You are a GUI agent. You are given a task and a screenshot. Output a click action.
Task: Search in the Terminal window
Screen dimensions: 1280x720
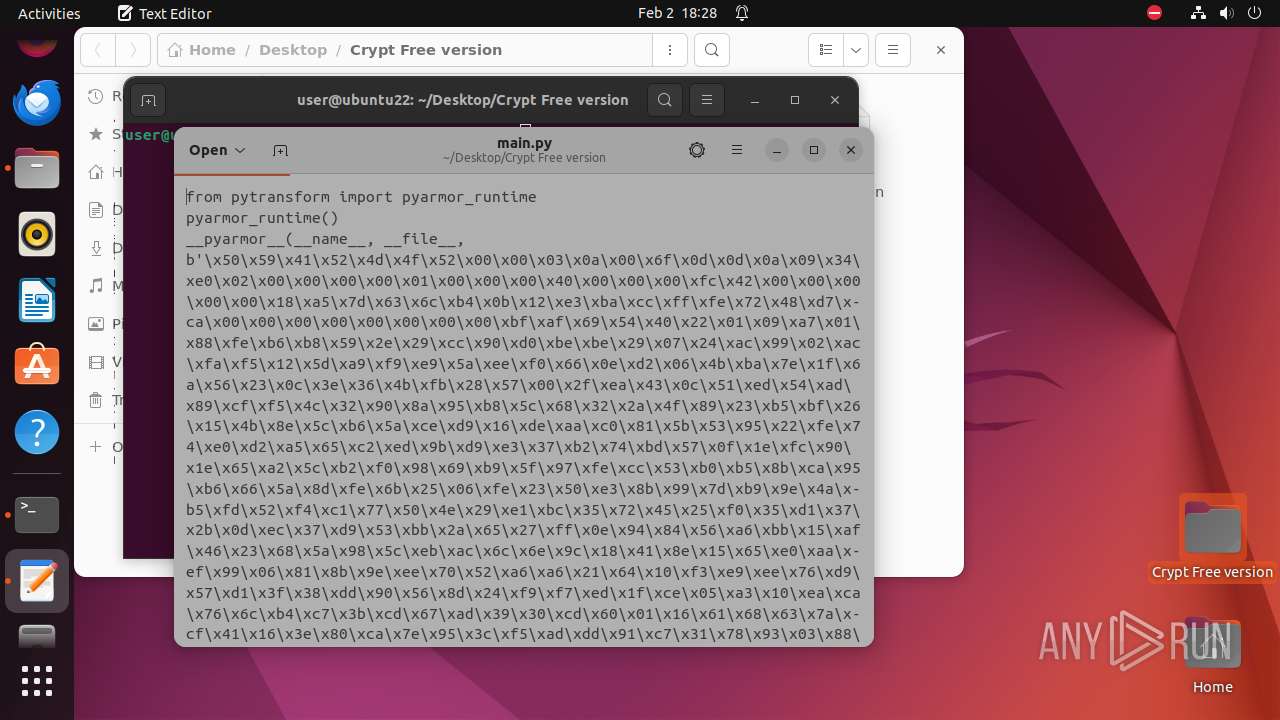(665, 100)
